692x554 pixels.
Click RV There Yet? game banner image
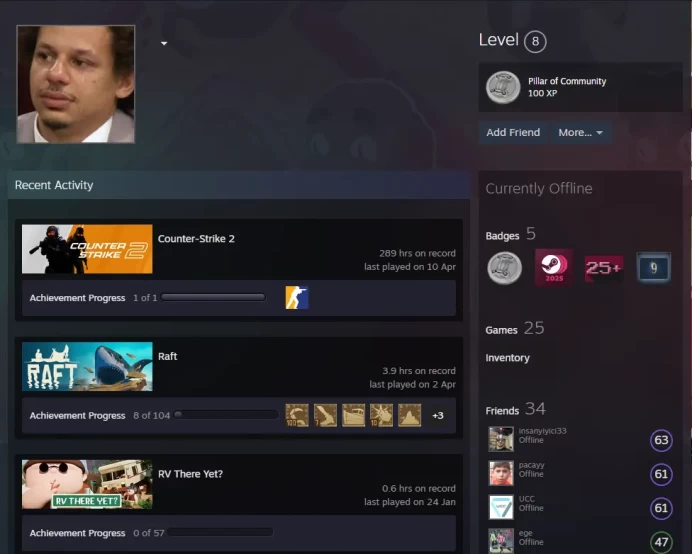pos(87,484)
